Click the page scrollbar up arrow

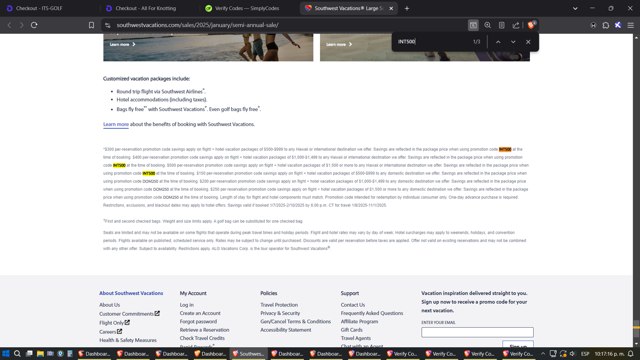click(x=636, y=37)
